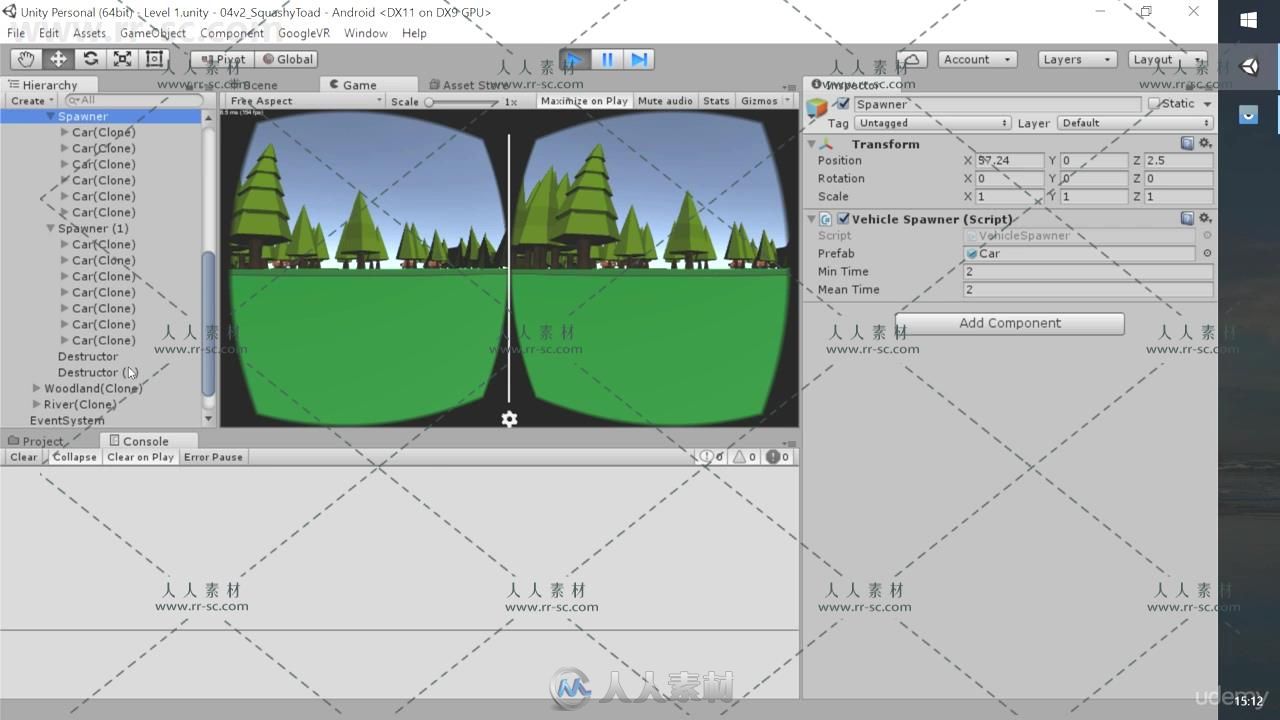Pause the running game
Viewport: 1280px width, 720px height.
607,60
